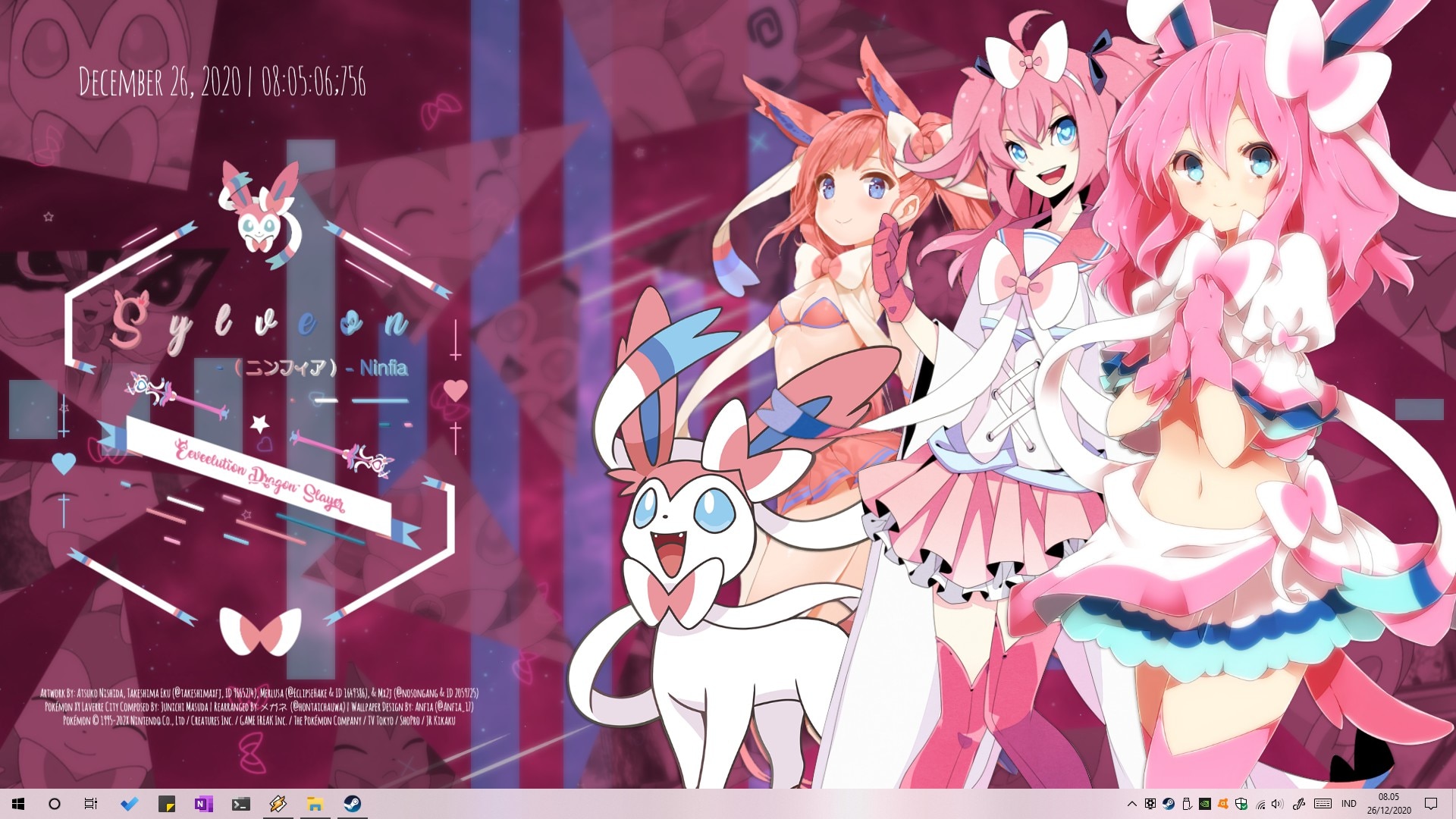Launch OneNote from taskbar
The image size is (1456, 819).
pos(204,804)
